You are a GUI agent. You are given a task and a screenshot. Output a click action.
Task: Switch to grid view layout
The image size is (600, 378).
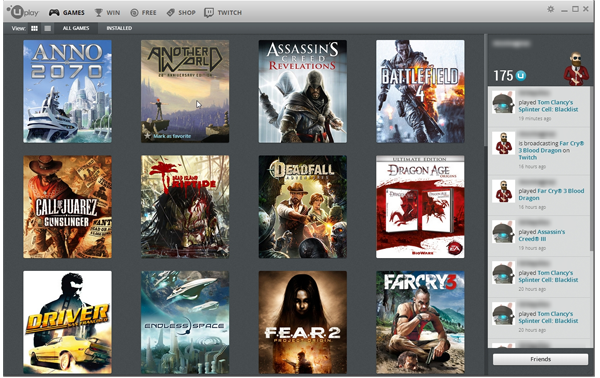(x=34, y=28)
